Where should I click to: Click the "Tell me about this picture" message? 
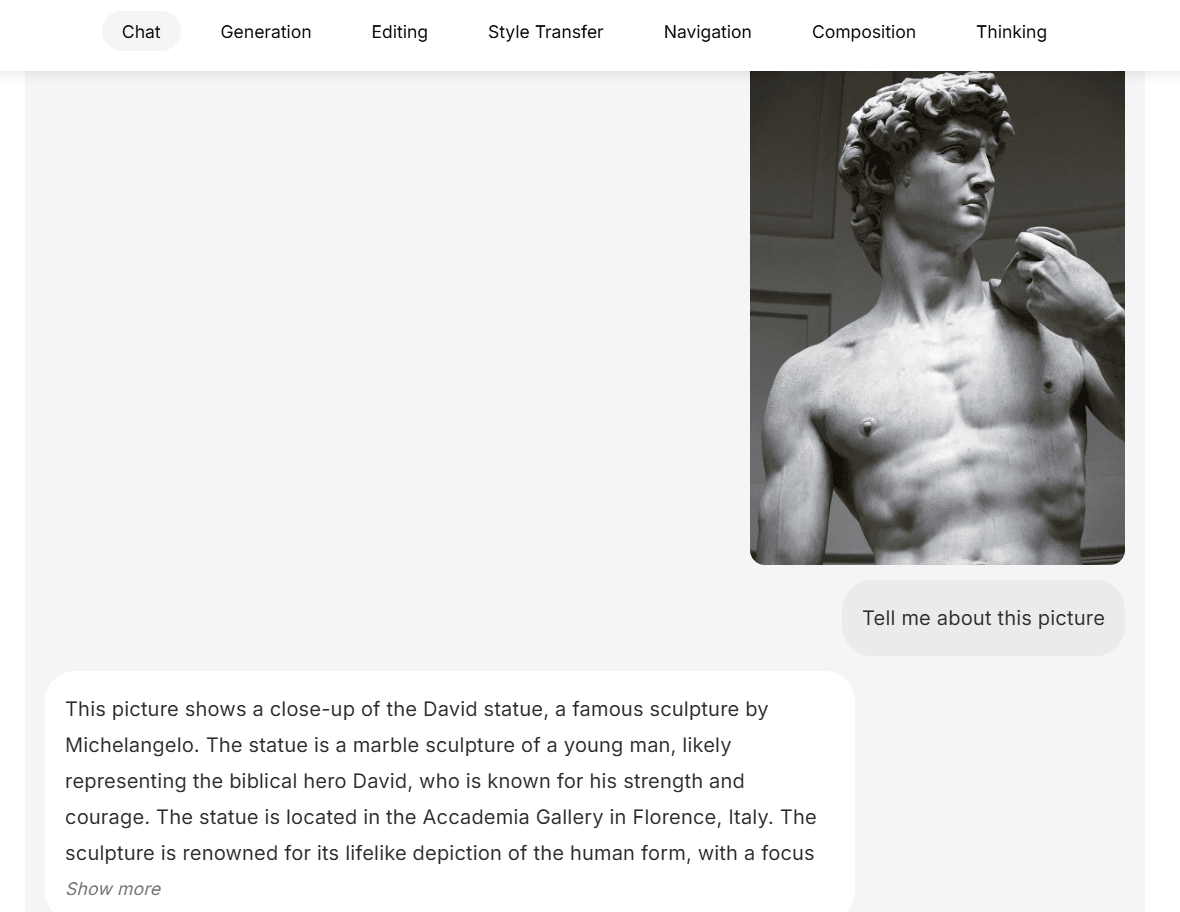pyautogui.click(x=983, y=618)
